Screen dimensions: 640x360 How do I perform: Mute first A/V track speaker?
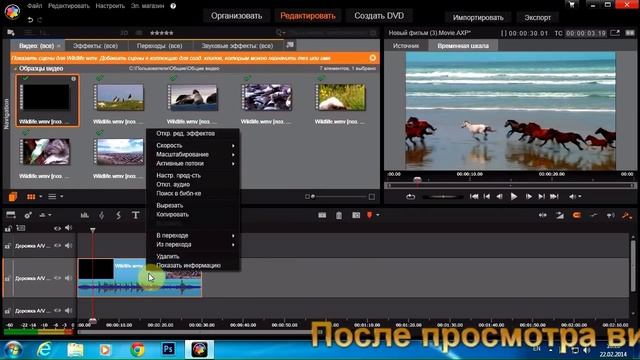(69, 246)
